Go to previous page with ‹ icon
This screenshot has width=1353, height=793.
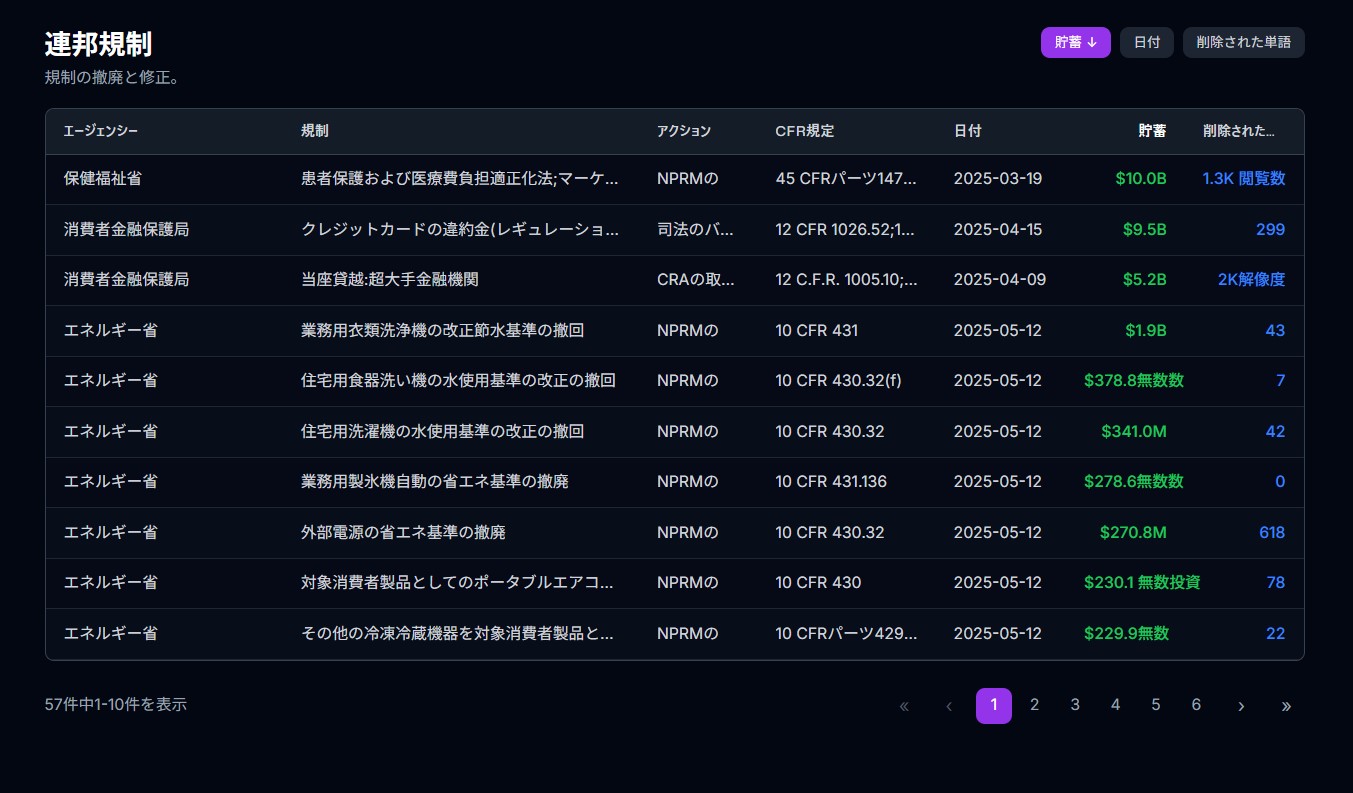click(948, 705)
